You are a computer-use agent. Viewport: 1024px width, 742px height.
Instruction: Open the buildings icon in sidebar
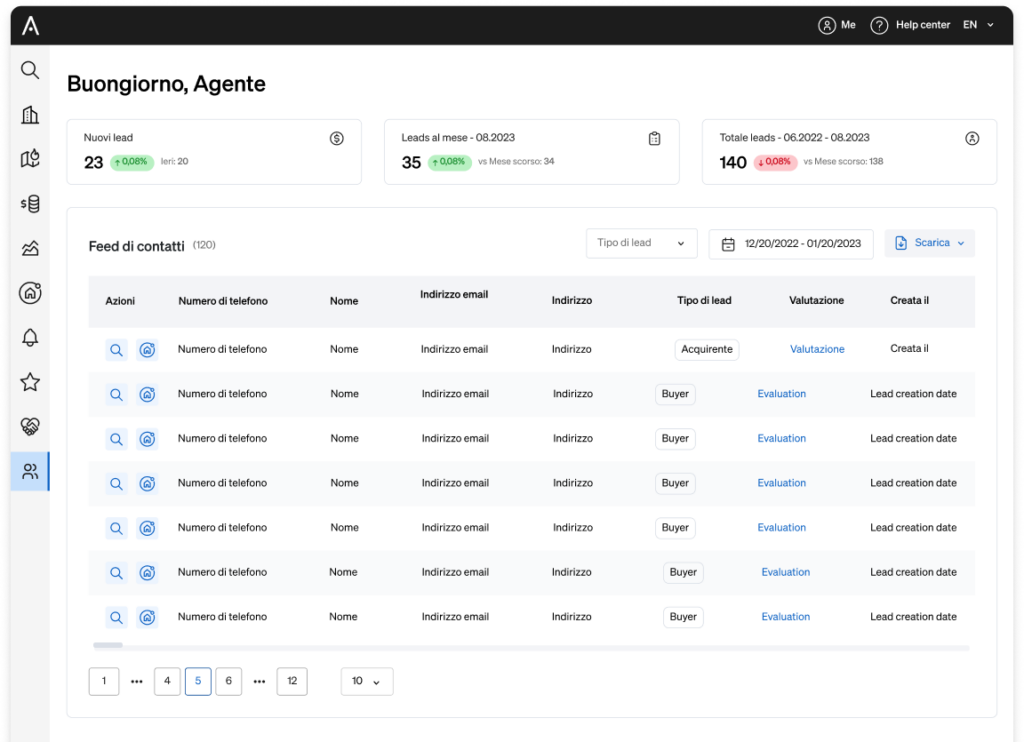click(x=30, y=115)
